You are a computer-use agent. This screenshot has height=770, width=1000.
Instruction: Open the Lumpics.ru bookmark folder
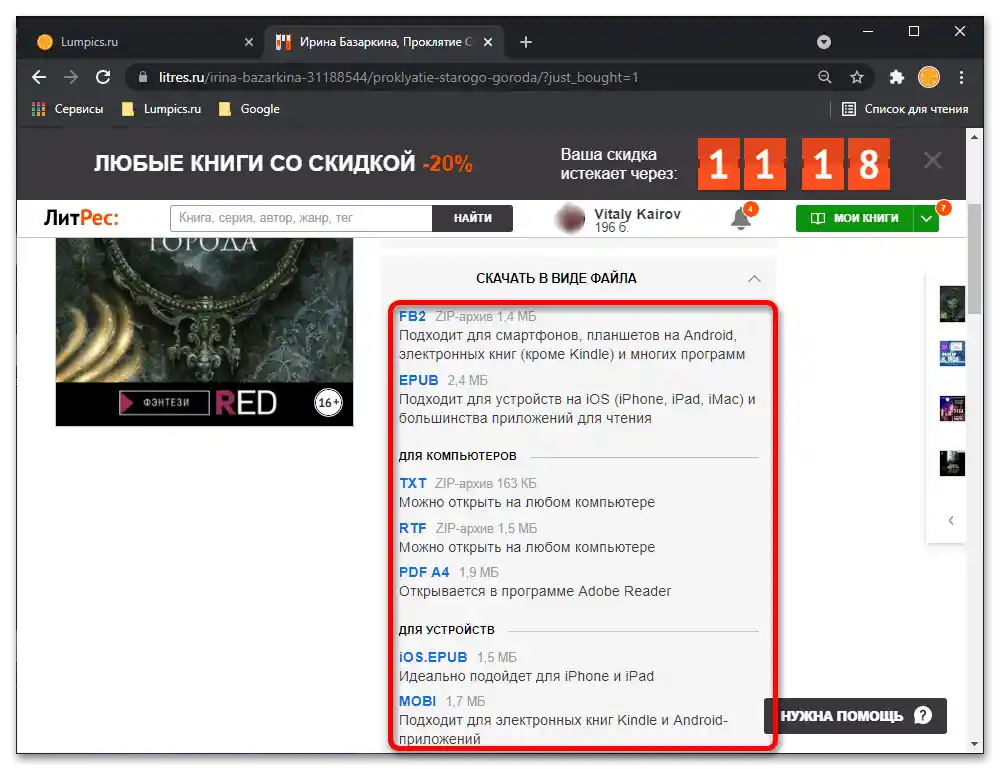pyautogui.click(x=161, y=109)
